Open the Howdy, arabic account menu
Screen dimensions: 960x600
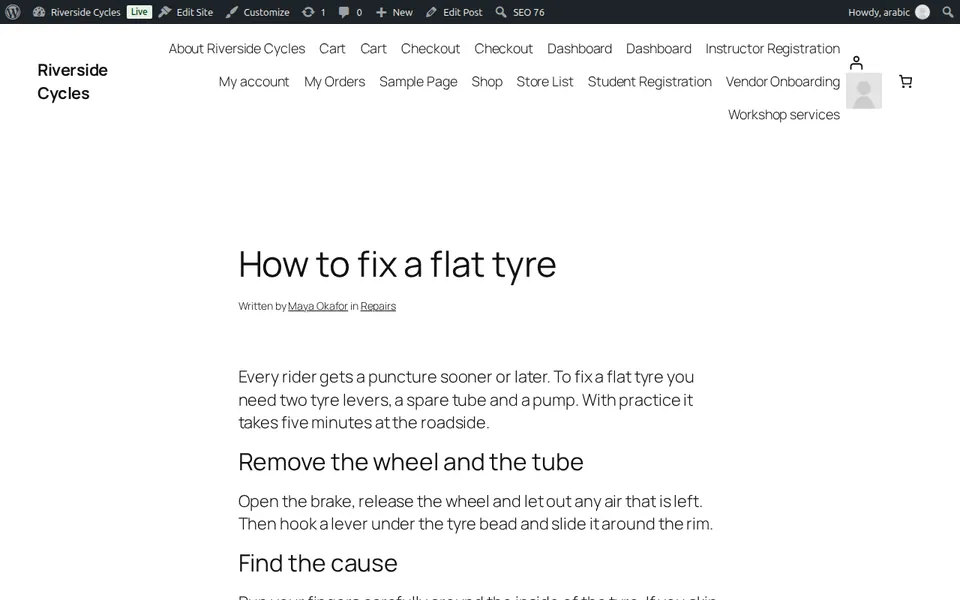[889, 12]
